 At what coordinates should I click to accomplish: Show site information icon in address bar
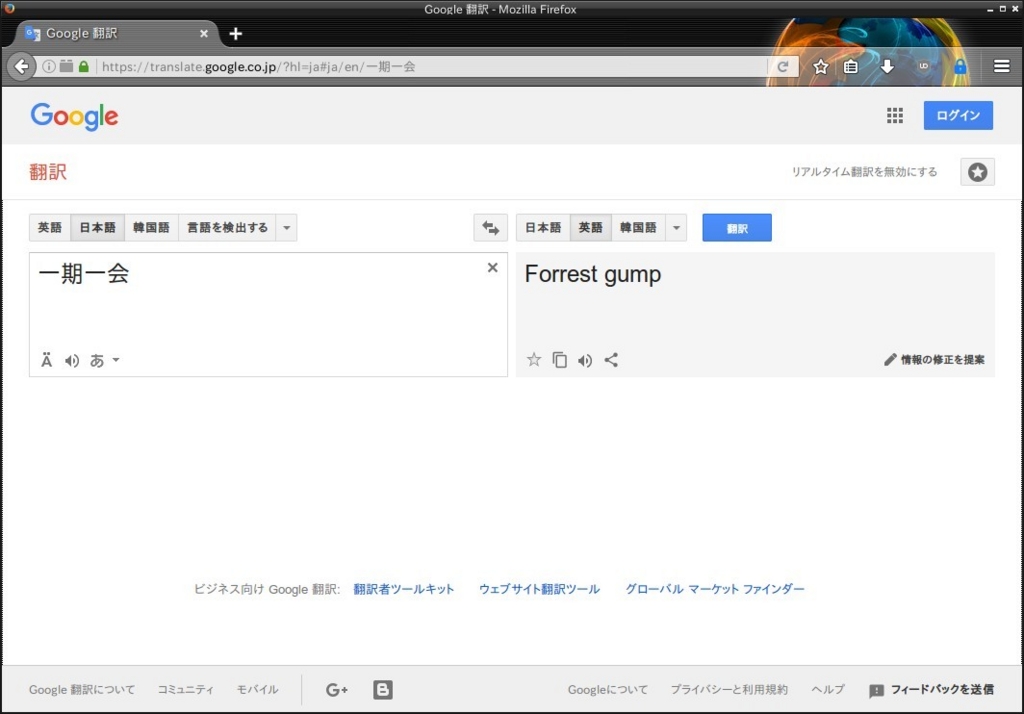48,66
